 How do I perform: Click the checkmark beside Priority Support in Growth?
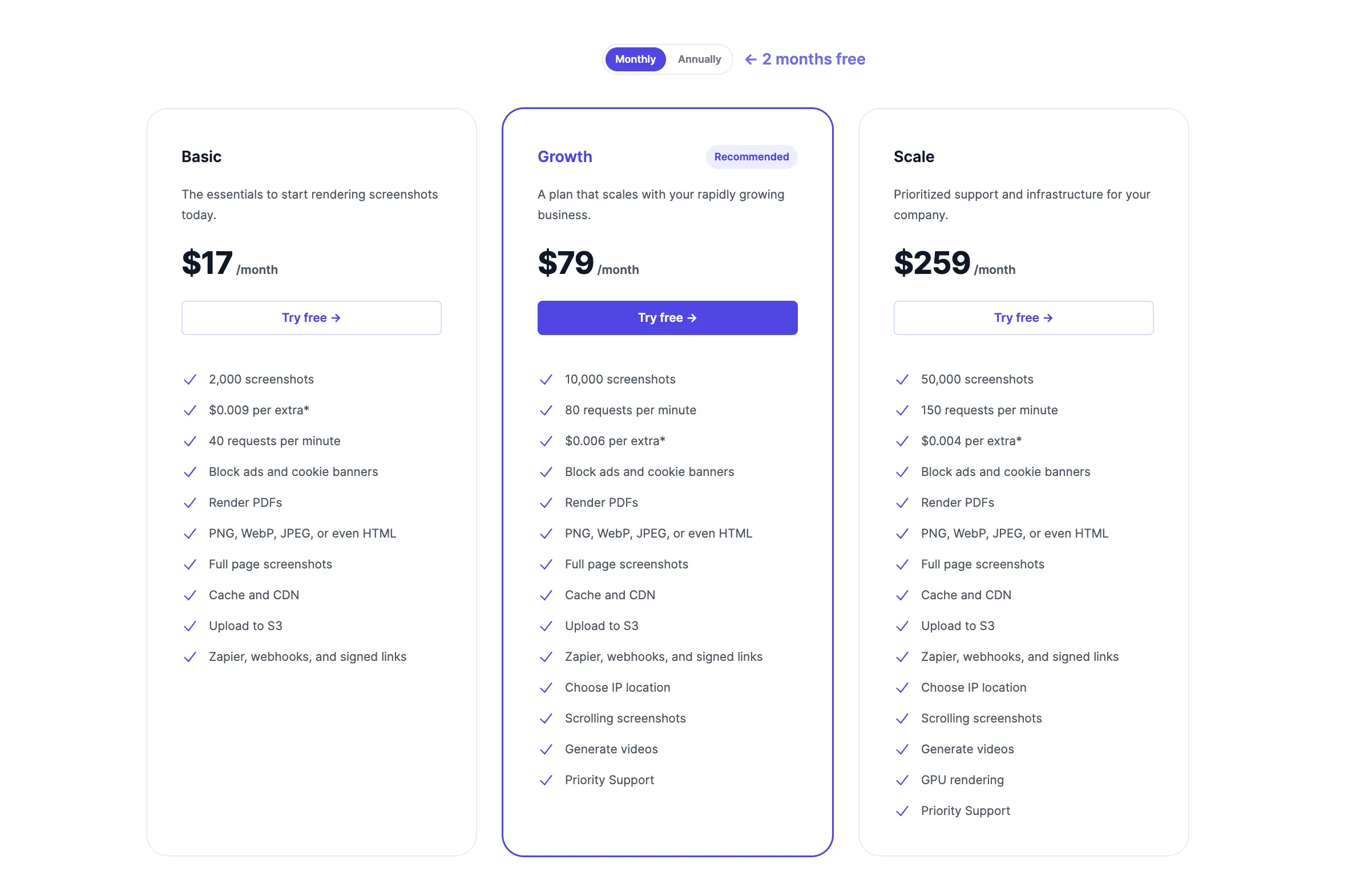point(546,780)
